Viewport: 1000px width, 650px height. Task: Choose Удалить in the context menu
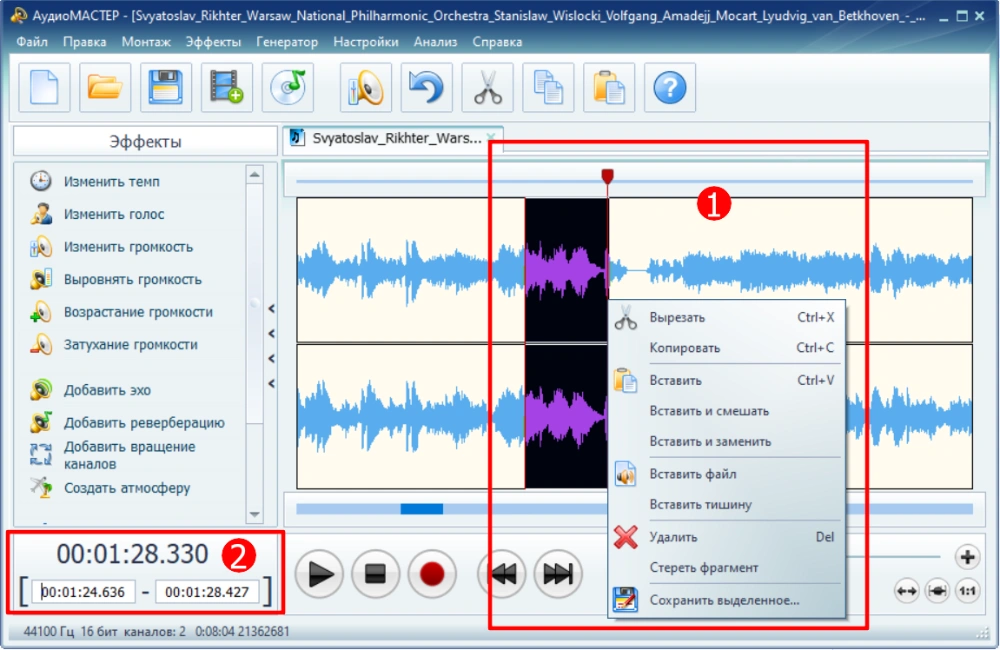pos(726,537)
